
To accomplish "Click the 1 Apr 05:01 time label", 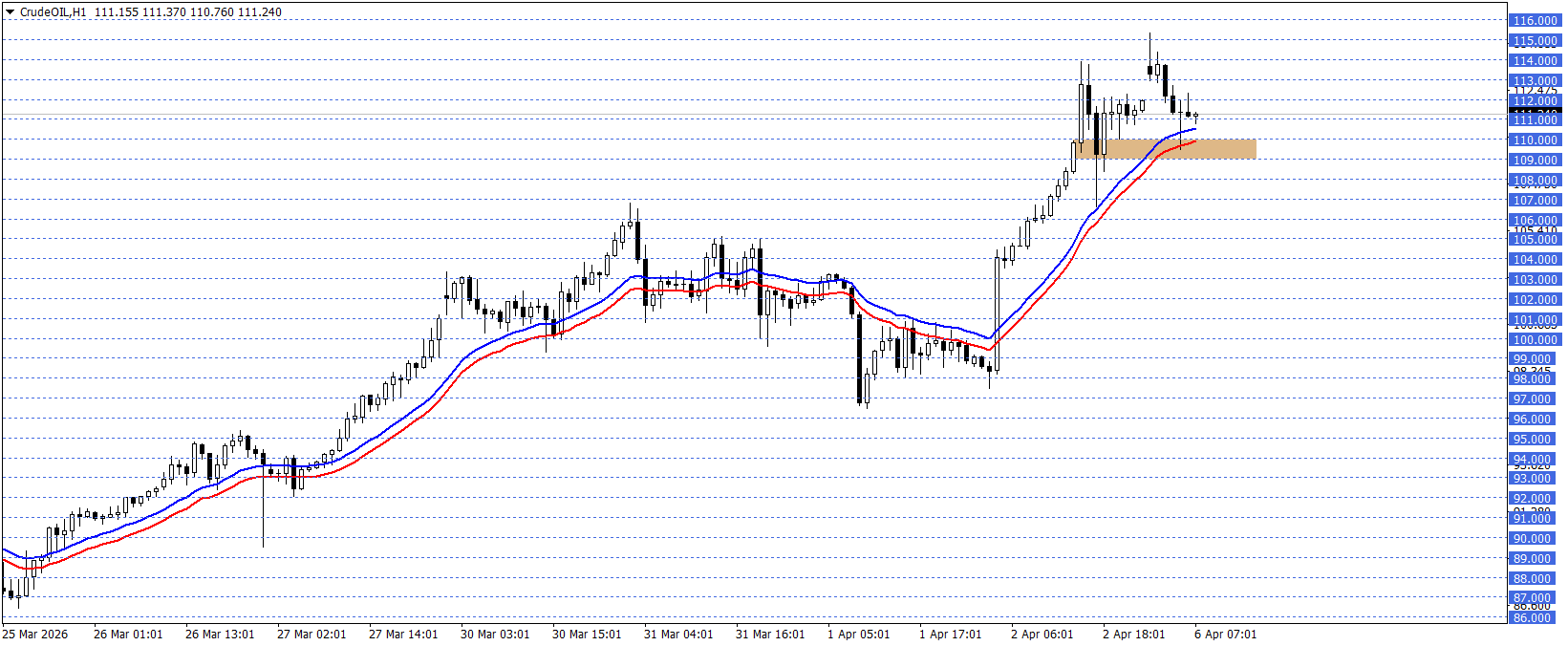I will (858, 635).
